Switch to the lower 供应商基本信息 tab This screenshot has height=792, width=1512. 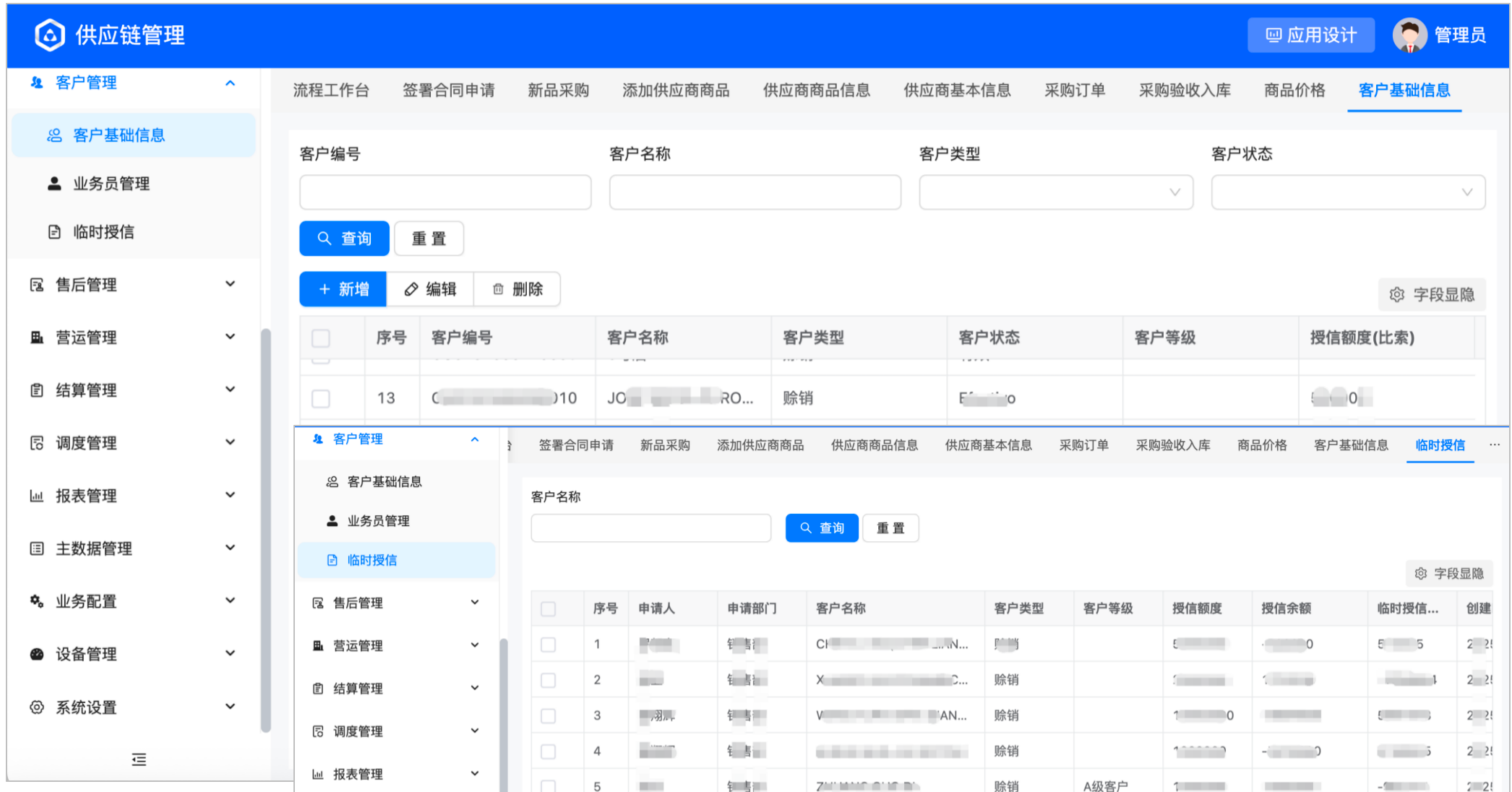tap(988, 445)
